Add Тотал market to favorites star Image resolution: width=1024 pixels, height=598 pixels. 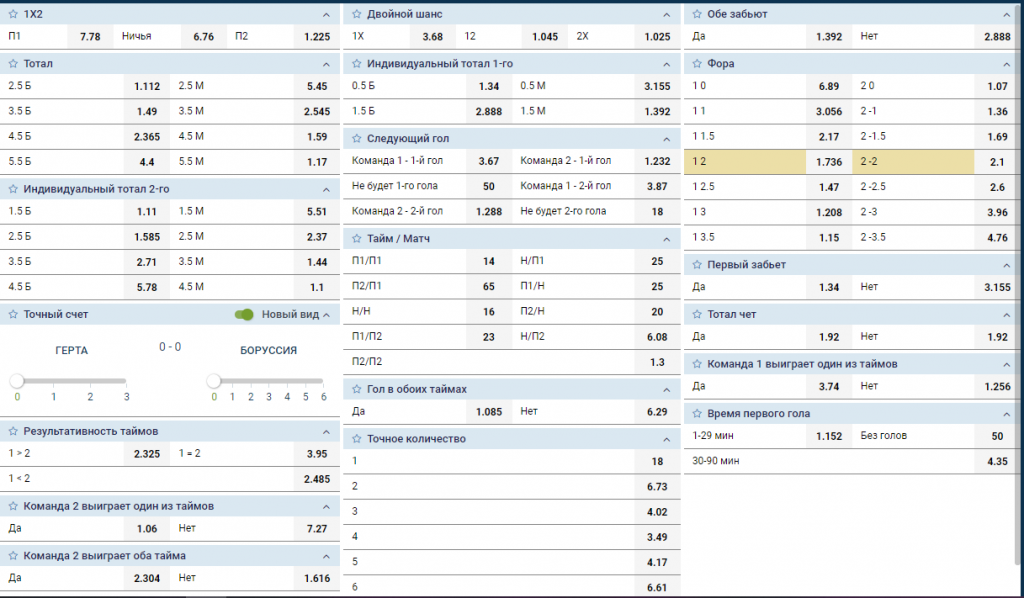(13, 64)
